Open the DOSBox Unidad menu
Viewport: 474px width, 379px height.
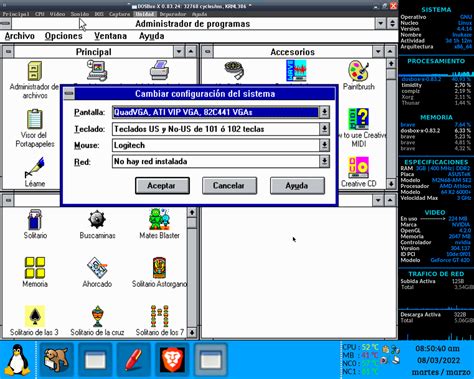coord(145,14)
